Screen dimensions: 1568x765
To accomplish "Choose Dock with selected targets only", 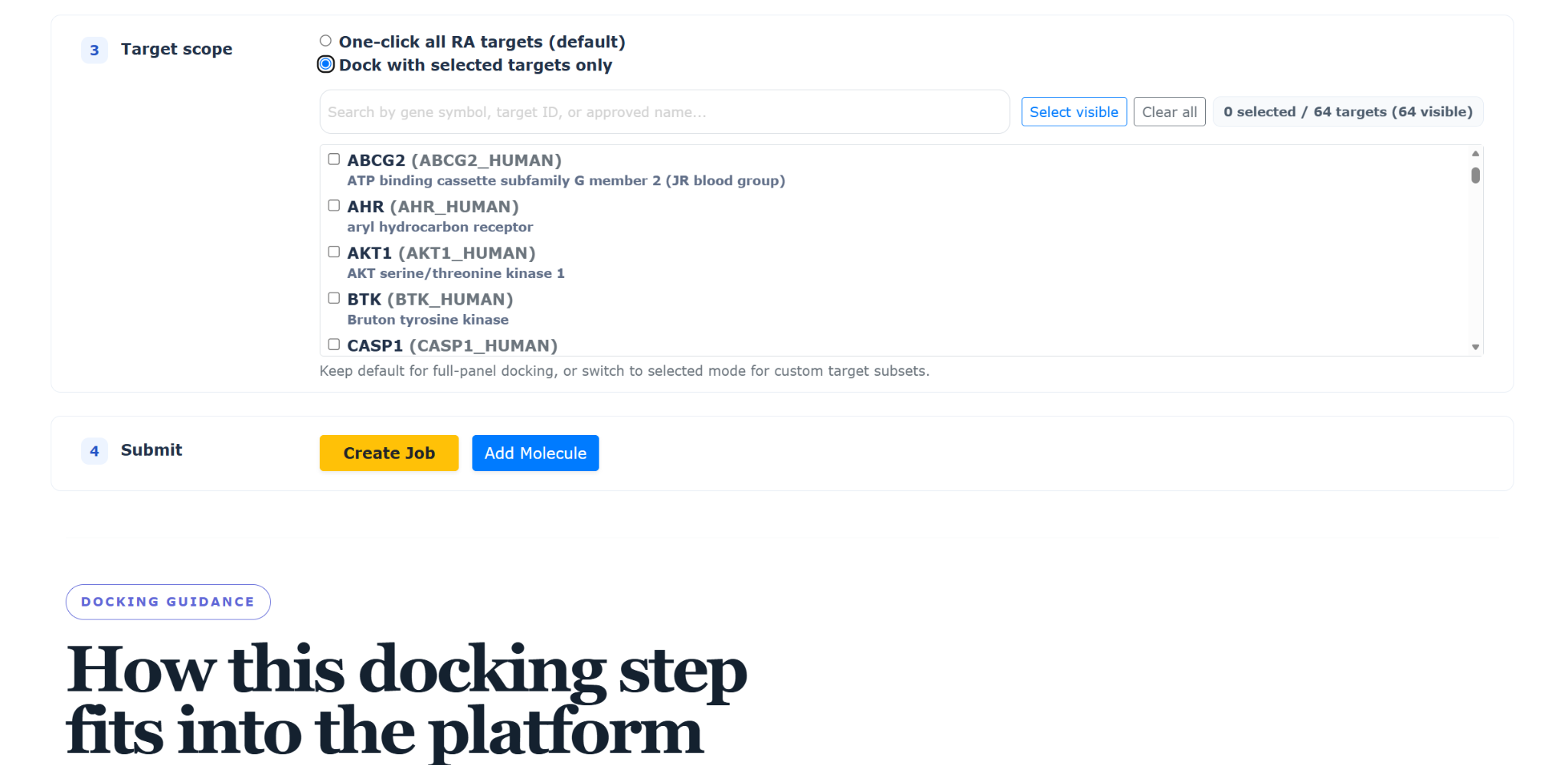I will (x=325, y=64).
